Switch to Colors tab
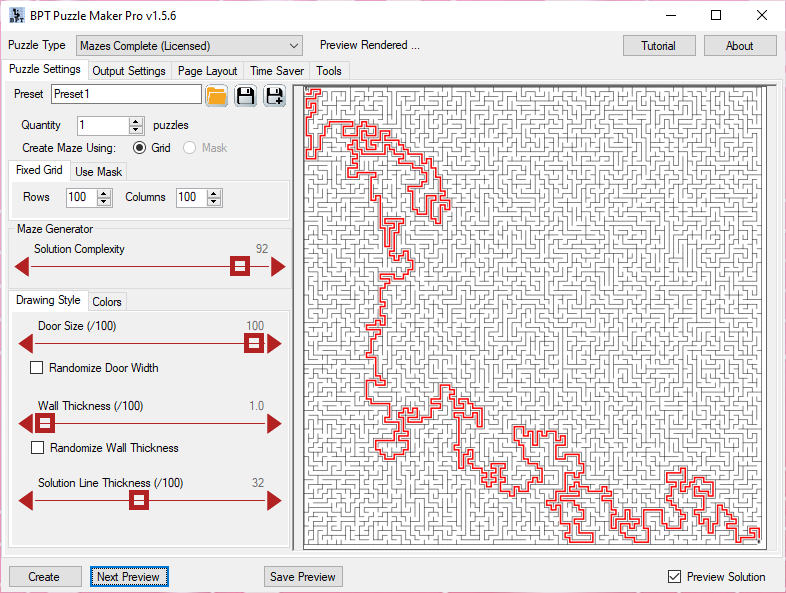The image size is (786, 593). click(107, 302)
